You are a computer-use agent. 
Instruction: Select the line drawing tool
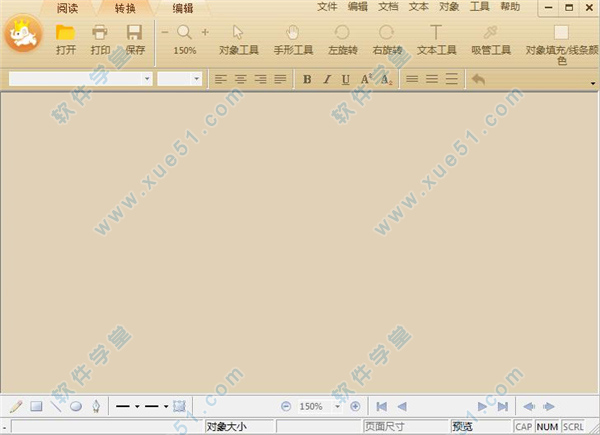coord(56,406)
